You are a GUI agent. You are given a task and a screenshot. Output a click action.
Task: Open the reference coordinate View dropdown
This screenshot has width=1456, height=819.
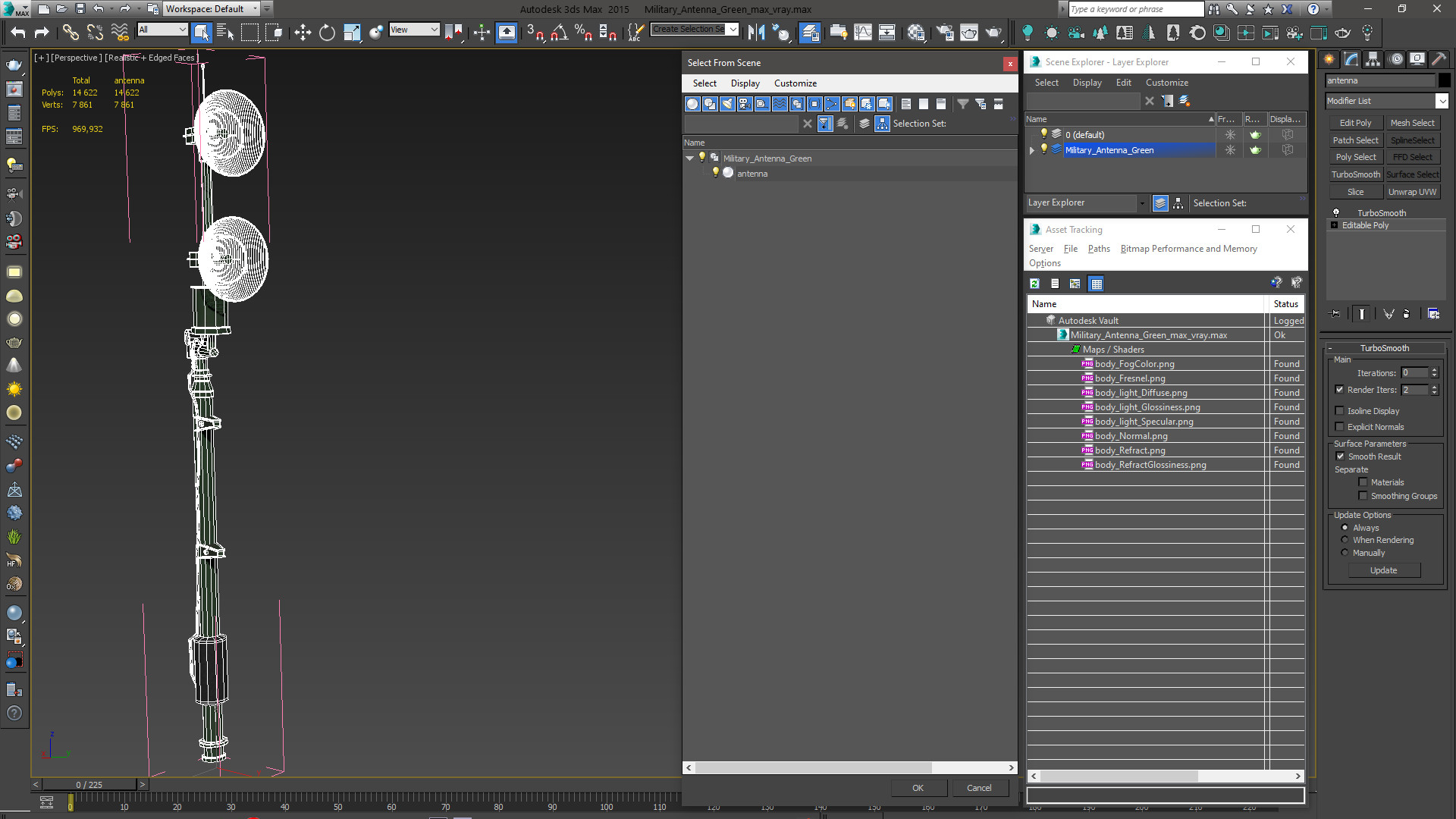pos(434,30)
